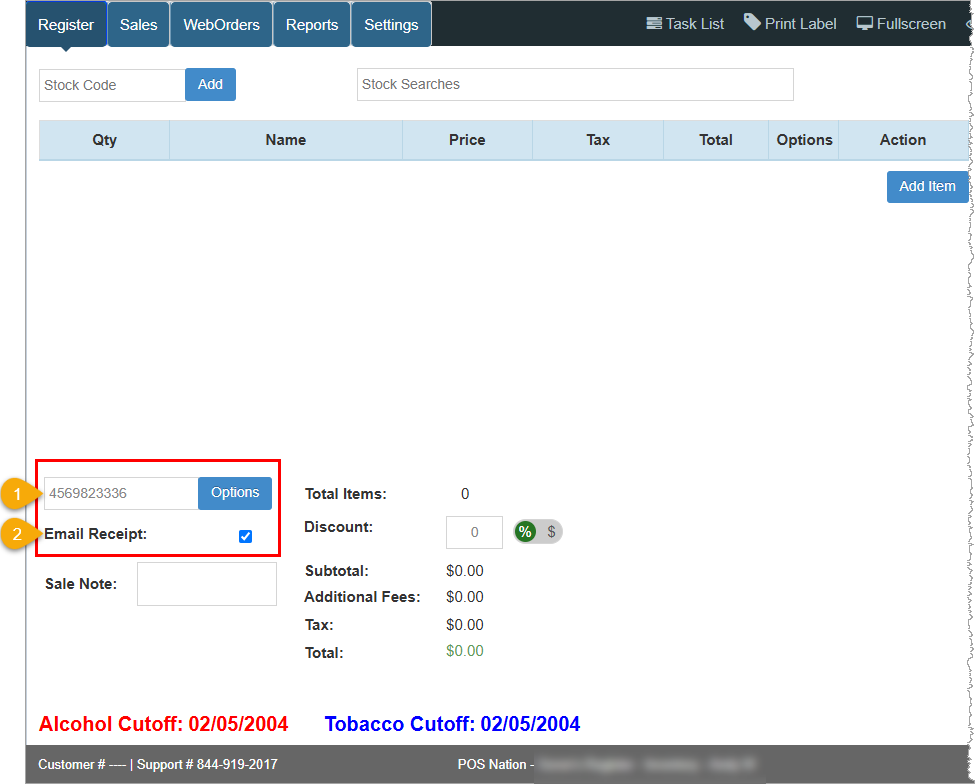Open the WebOrders tab
975x784 pixels.
(x=220, y=24)
